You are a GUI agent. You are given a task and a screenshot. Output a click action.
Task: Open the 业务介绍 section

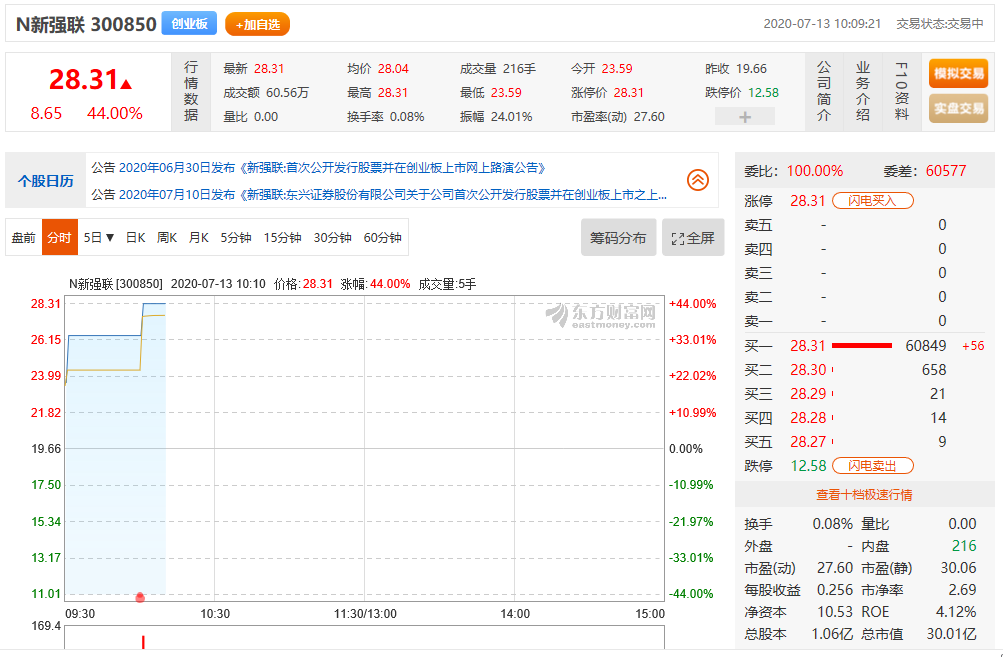coord(863,91)
